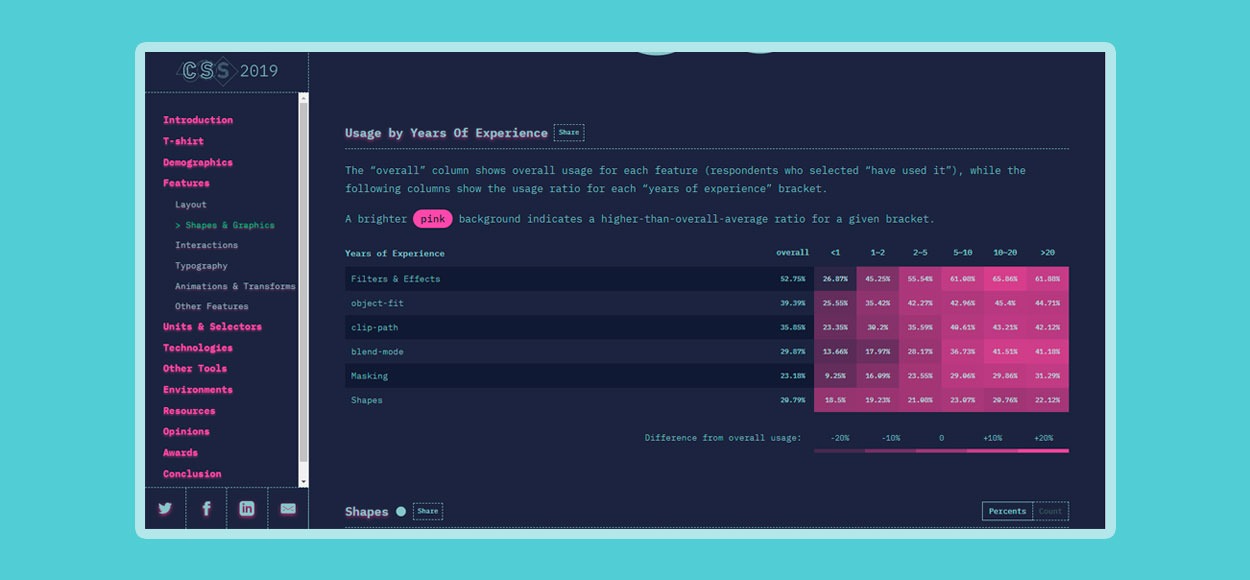Open the Opinions section
Screen dimensions: 1250x580
186,432
